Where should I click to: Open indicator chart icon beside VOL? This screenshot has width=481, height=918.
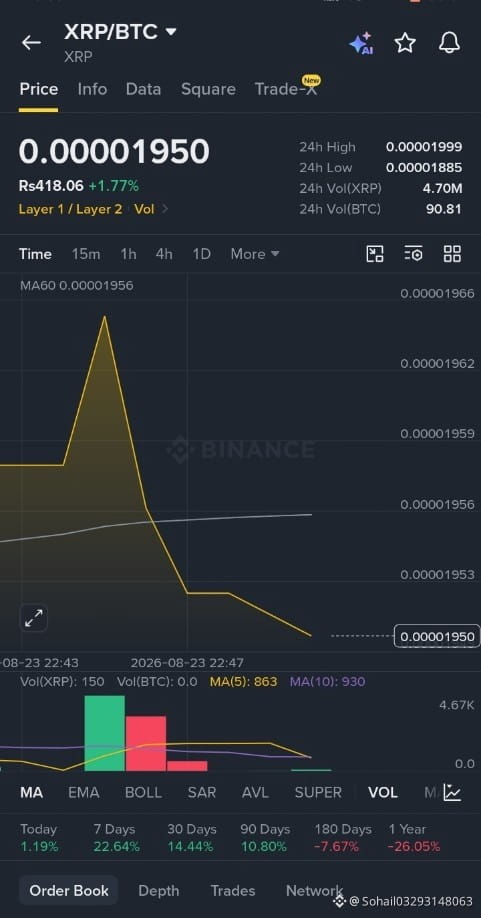click(x=452, y=793)
